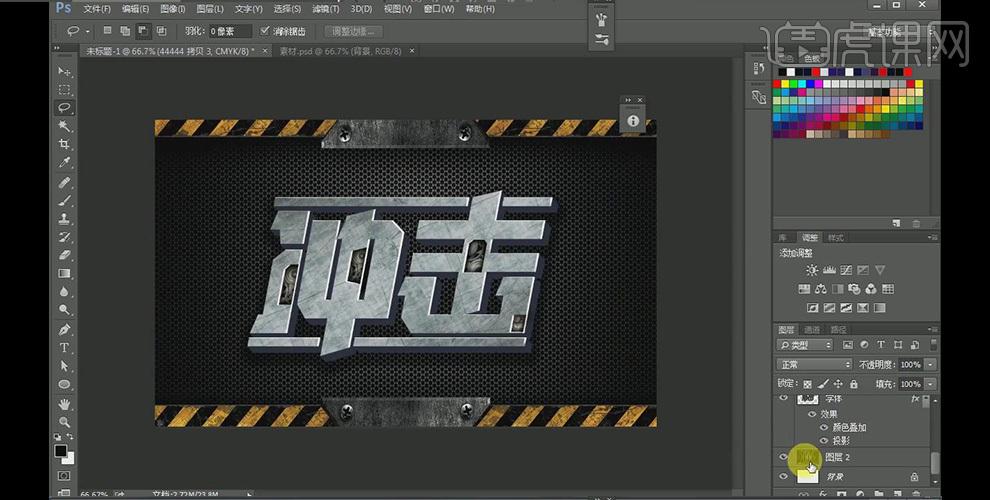The width and height of the screenshot is (990, 500).
Task: Open the 图像(I) menu
Action: 172,9
